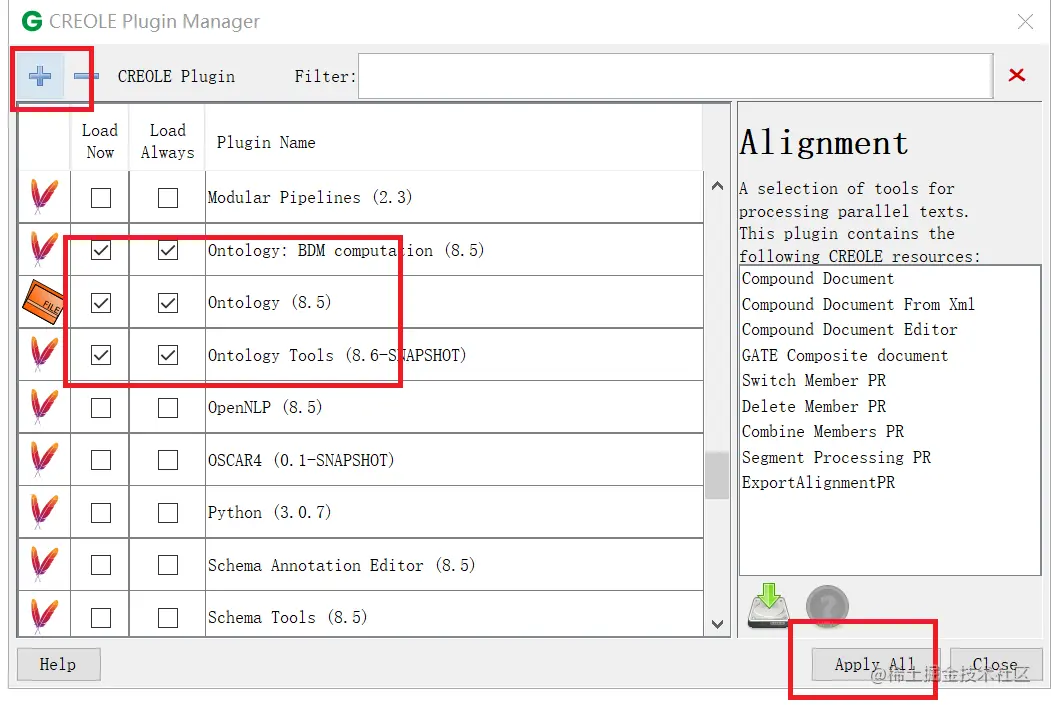This screenshot has width=1051, height=705.
Task: Select Delete Member PR resource
Action: [x=814, y=406]
